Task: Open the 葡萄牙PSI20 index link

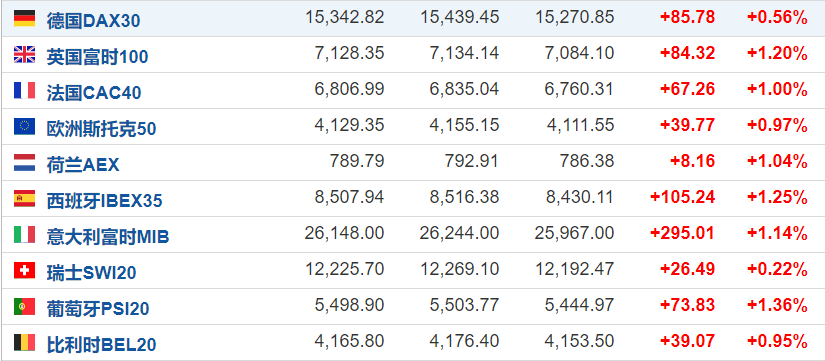Action: coord(98,309)
